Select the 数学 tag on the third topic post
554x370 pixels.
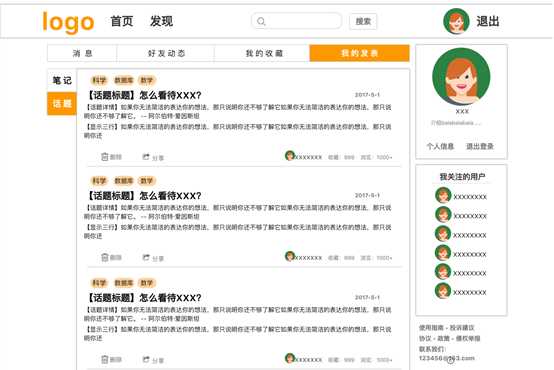[147, 283]
